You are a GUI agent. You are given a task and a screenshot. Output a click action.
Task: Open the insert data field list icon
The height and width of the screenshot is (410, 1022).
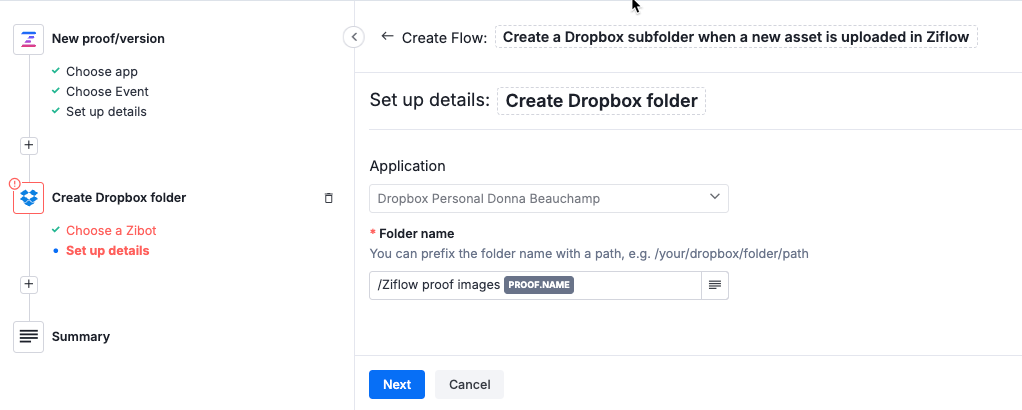point(715,286)
